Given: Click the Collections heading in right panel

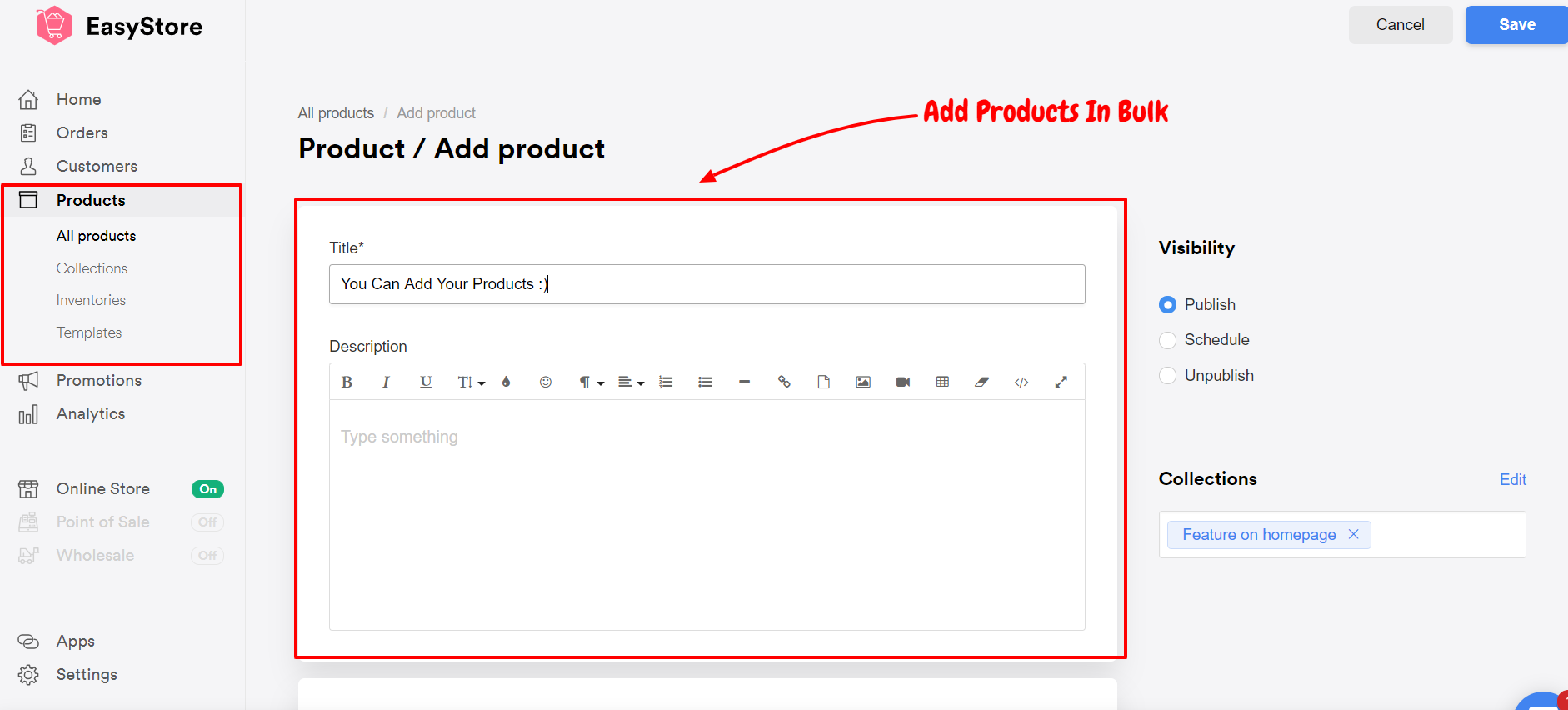Looking at the screenshot, I should click(x=1207, y=479).
